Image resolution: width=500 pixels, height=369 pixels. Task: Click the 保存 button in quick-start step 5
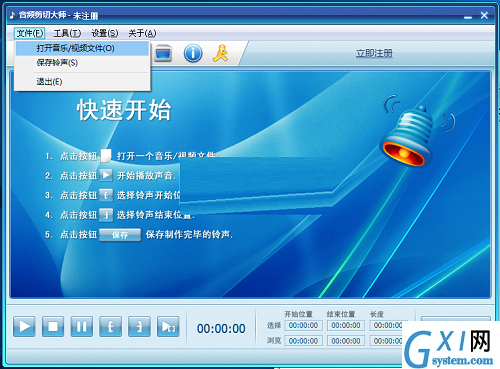[x=120, y=235]
